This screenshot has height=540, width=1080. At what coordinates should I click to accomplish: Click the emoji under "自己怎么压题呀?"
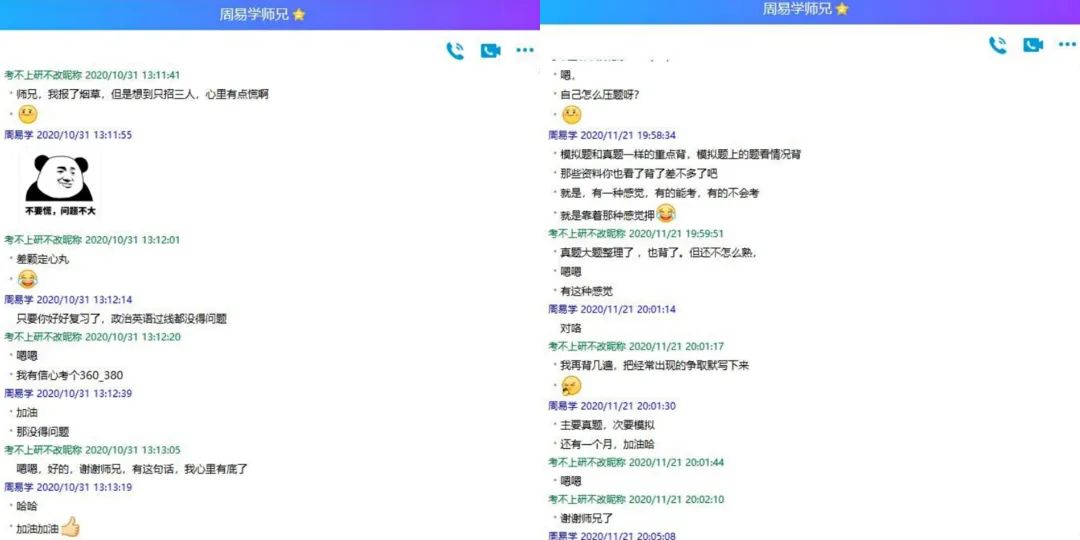pos(571,115)
